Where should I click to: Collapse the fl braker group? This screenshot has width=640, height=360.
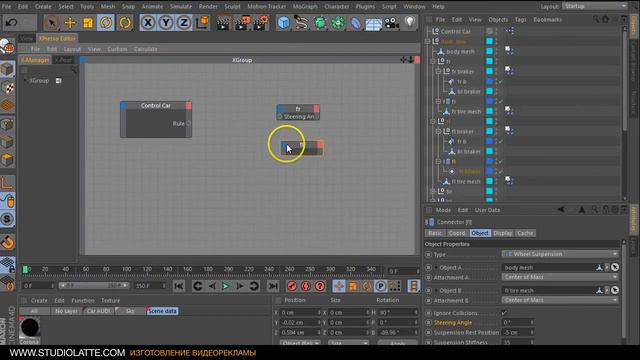coord(438,131)
